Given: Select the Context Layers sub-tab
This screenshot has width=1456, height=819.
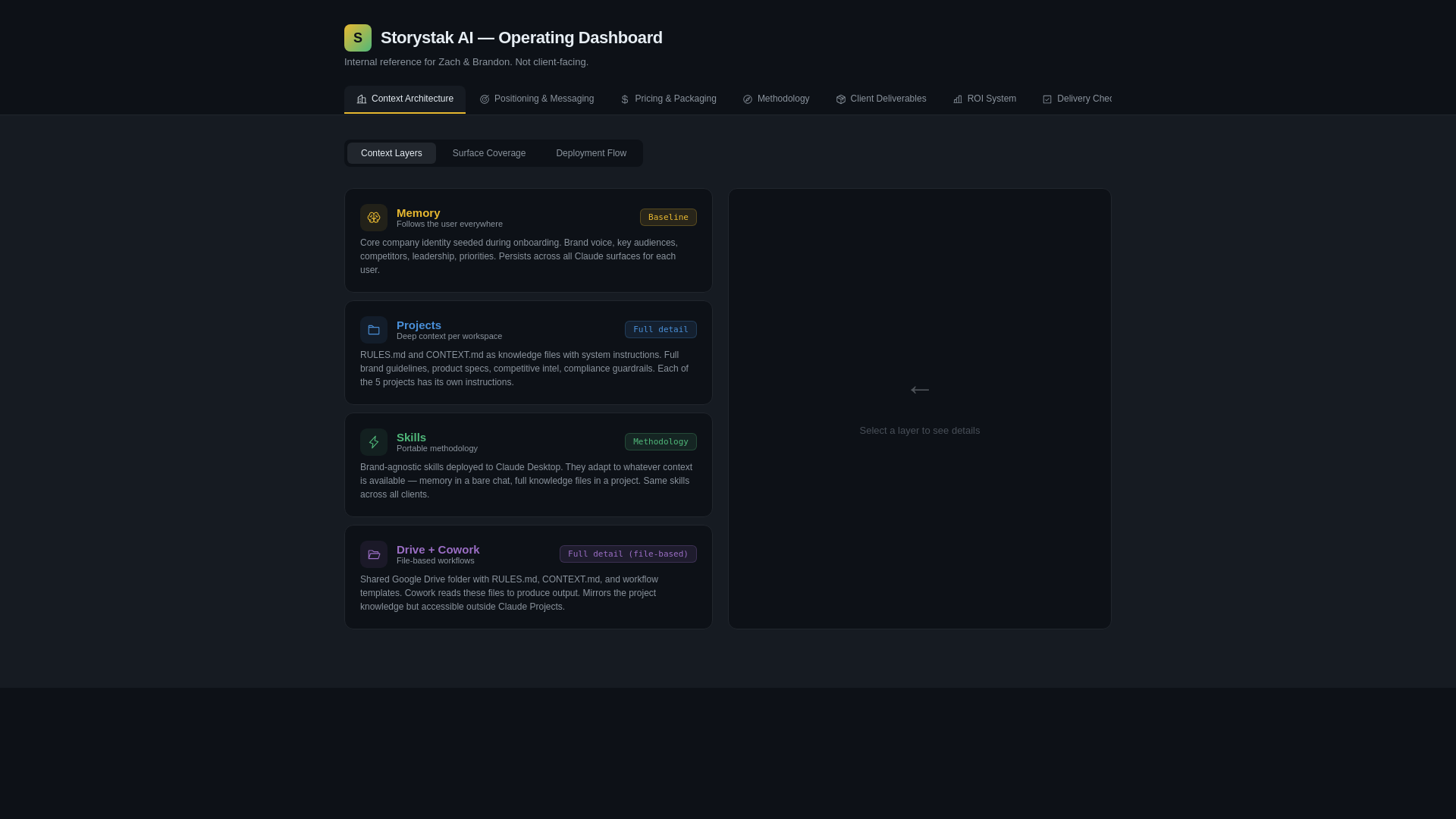Looking at the screenshot, I should (391, 153).
